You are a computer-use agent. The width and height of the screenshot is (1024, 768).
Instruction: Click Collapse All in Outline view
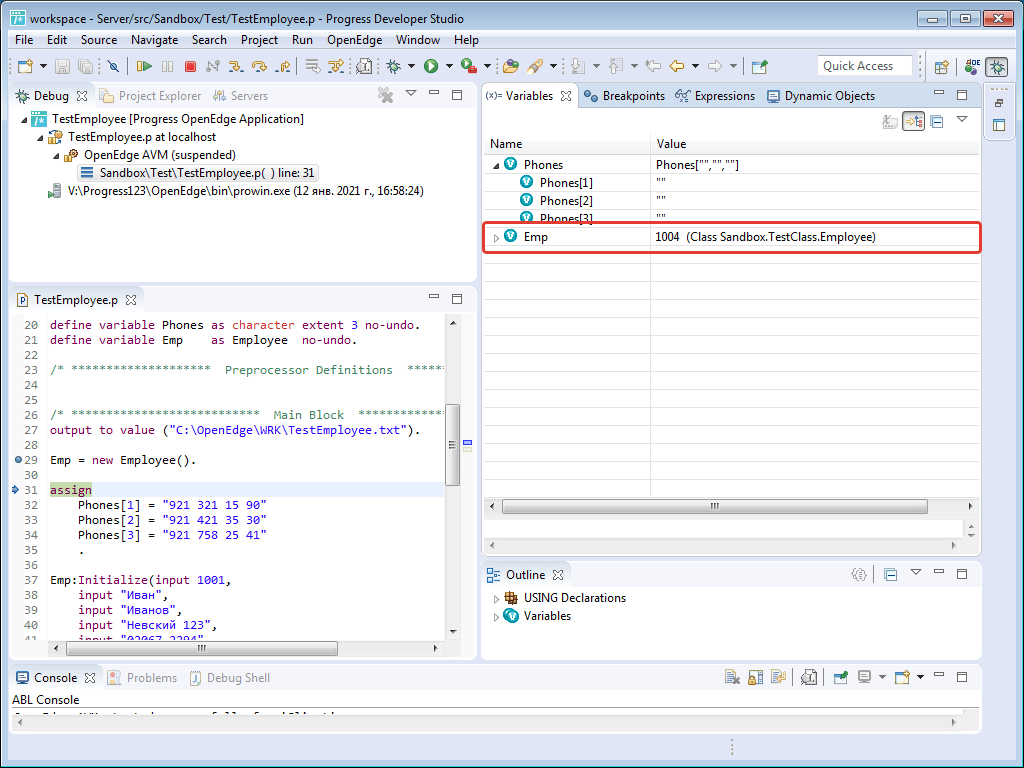point(890,575)
